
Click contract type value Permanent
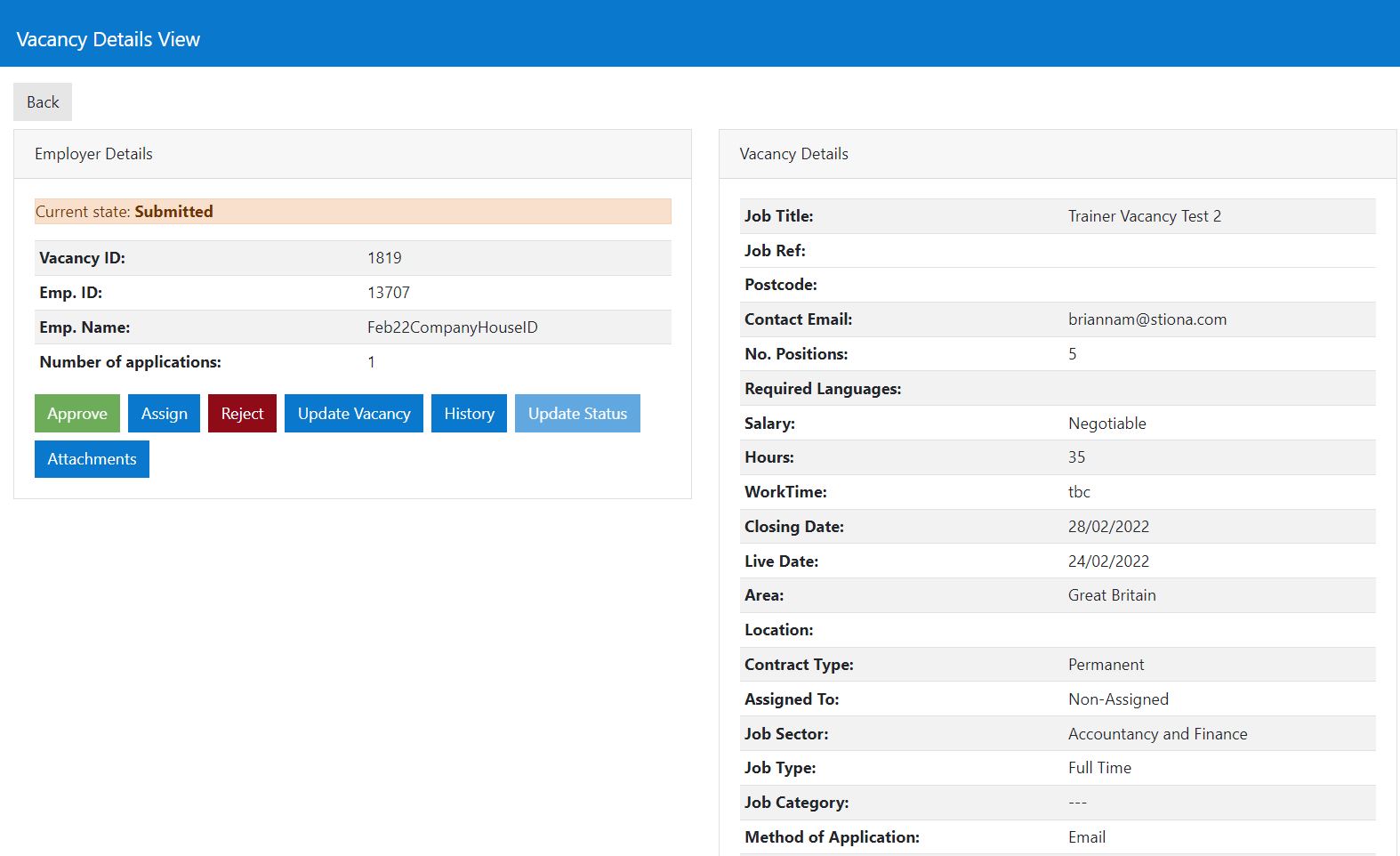tap(1106, 665)
